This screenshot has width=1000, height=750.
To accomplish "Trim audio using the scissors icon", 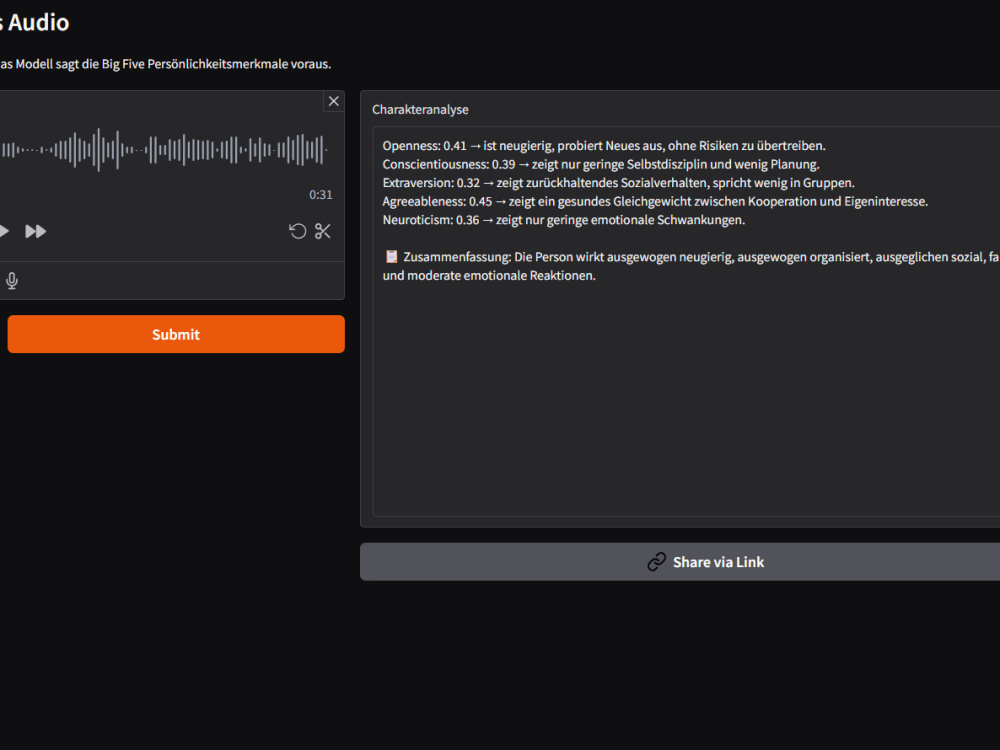I will click(x=323, y=231).
